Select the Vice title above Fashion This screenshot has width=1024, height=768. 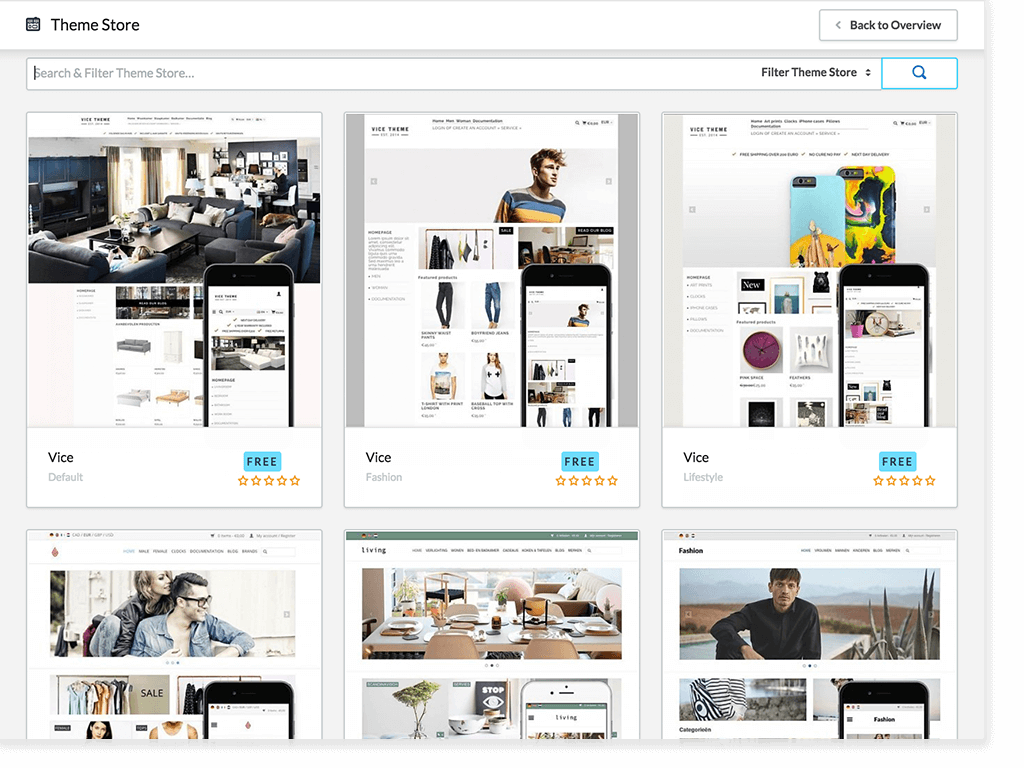pyautogui.click(x=378, y=457)
